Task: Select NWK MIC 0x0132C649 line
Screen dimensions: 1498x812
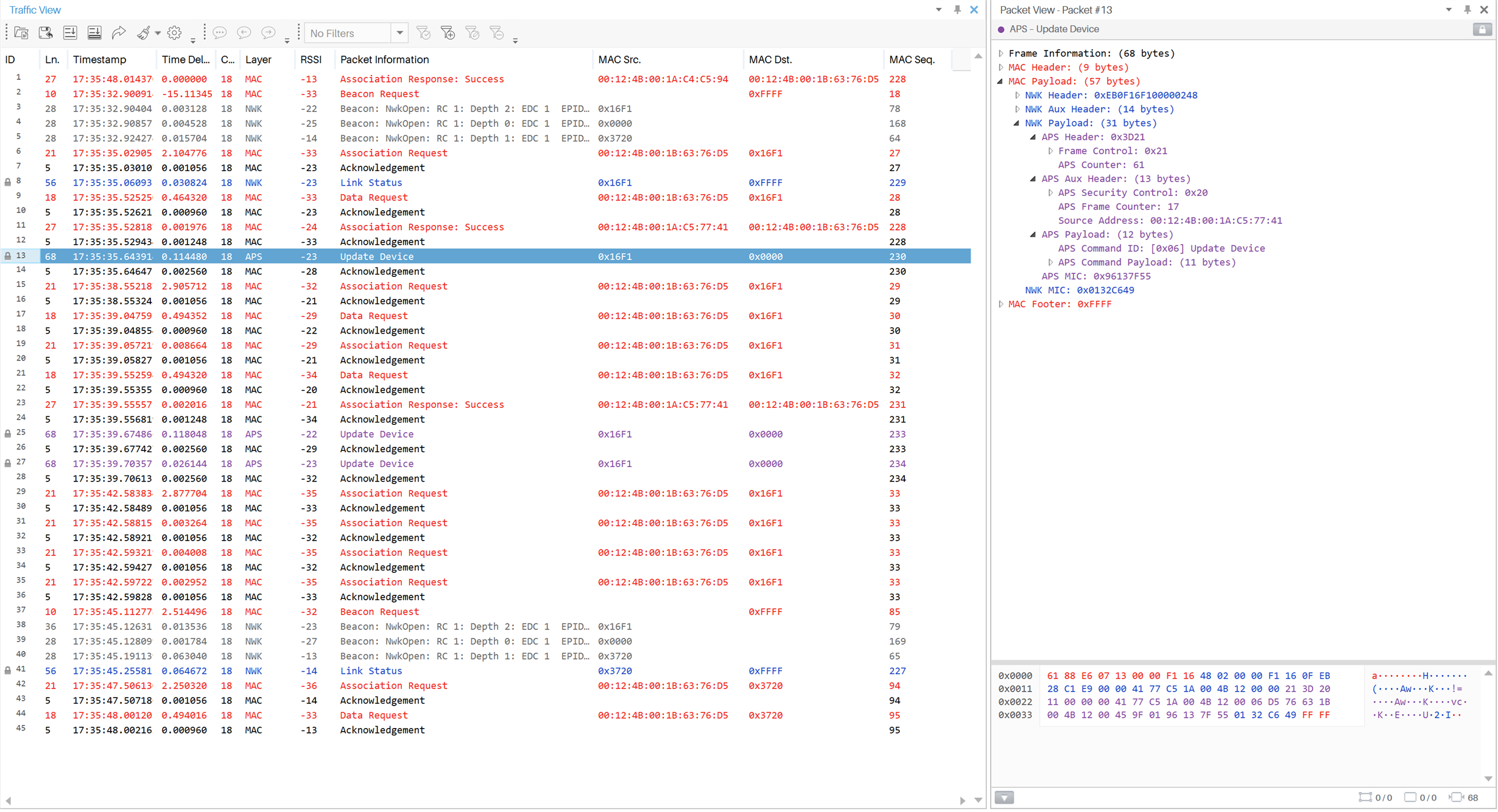Action: click(x=1079, y=290)
